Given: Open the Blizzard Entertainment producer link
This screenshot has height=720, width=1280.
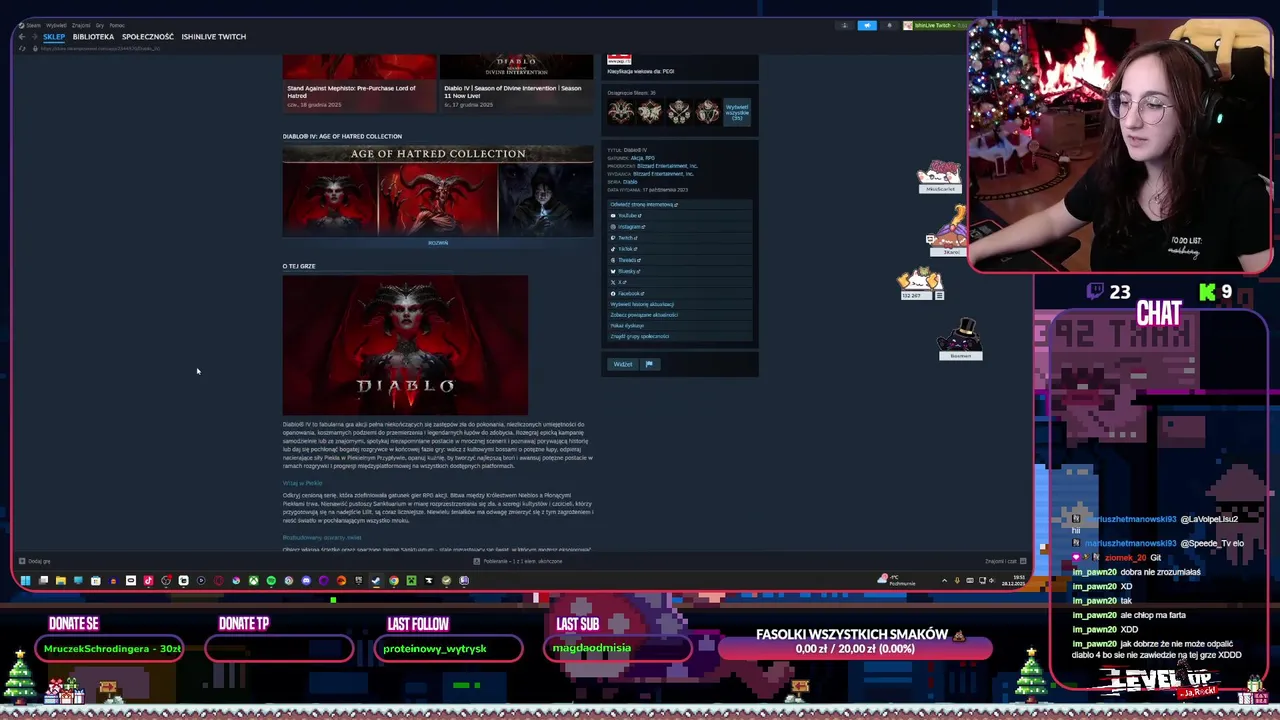Looking at the screenshot, I should click(667, 166).
